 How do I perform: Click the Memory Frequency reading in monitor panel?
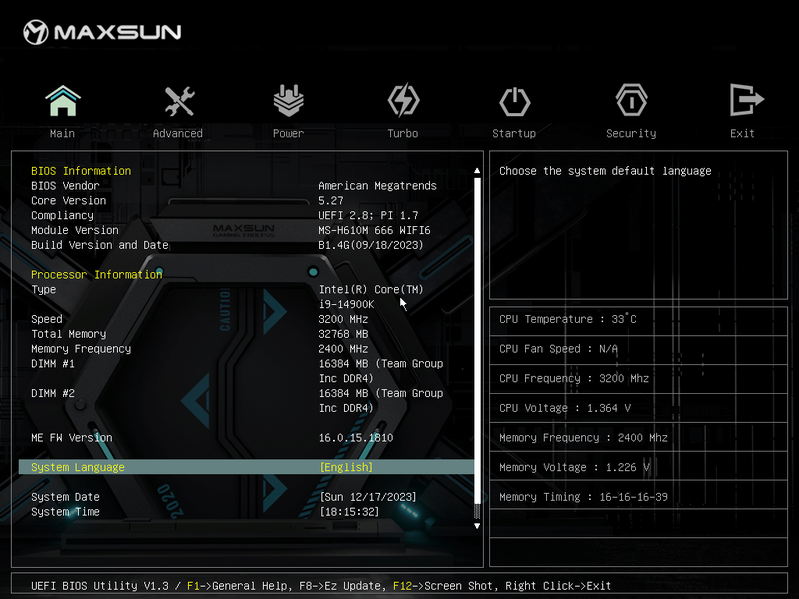pos(583,438)
